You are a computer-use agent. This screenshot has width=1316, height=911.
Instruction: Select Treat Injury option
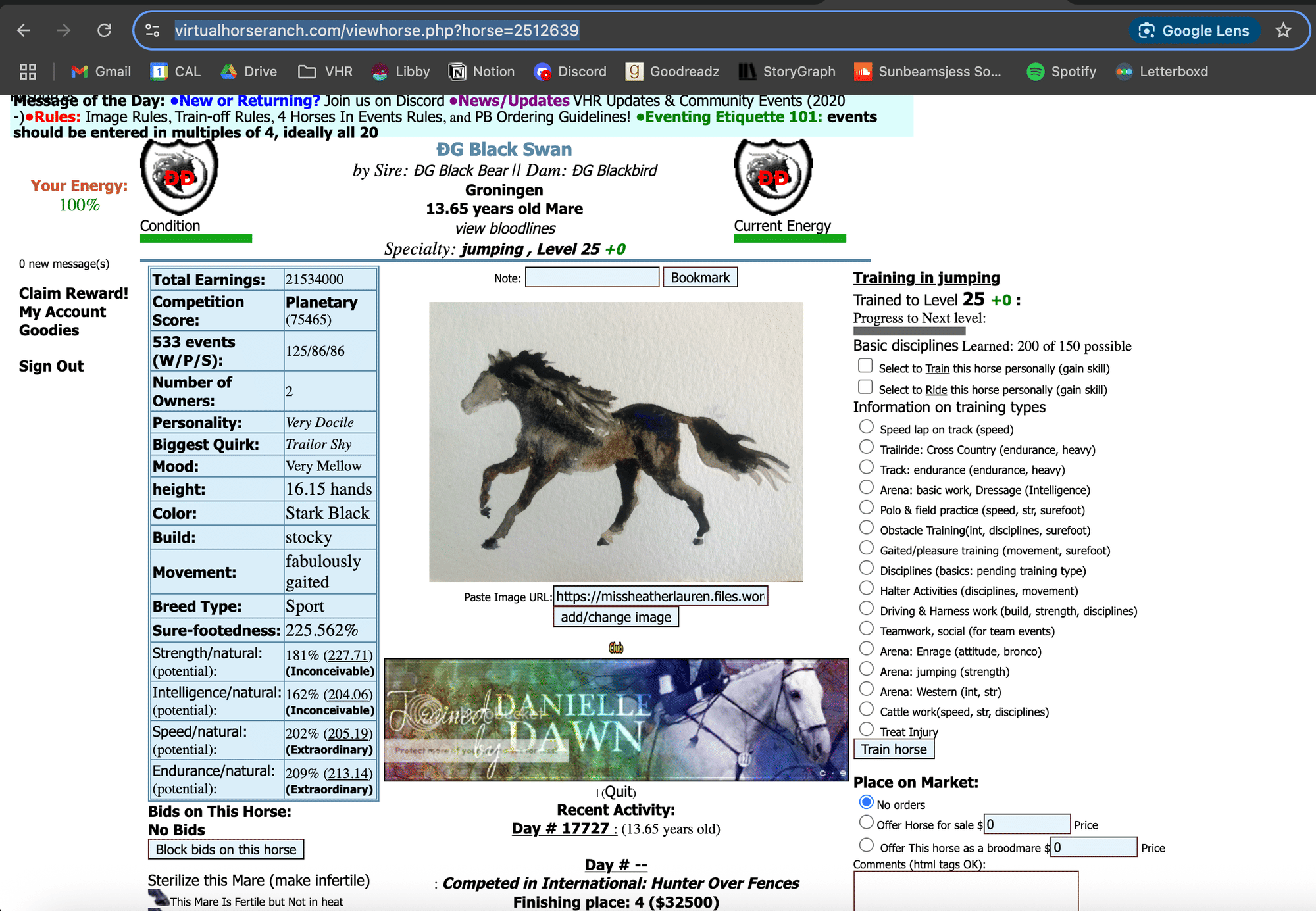click(x=867, y=729)
